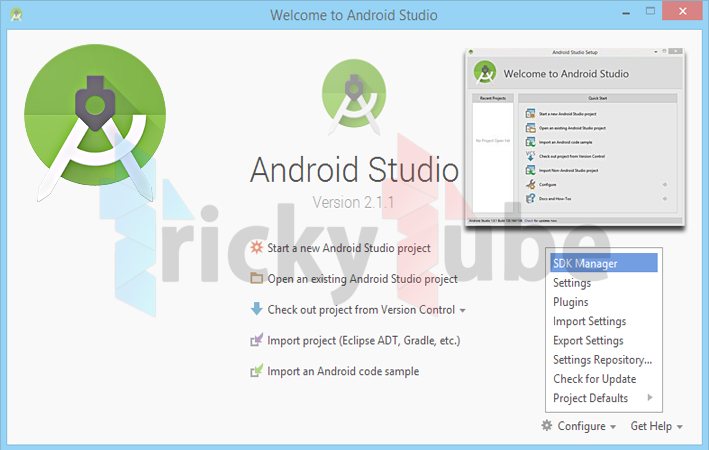709x450 pixels.
Task: Start a new Android Studio project
Action: click(349, 248)
